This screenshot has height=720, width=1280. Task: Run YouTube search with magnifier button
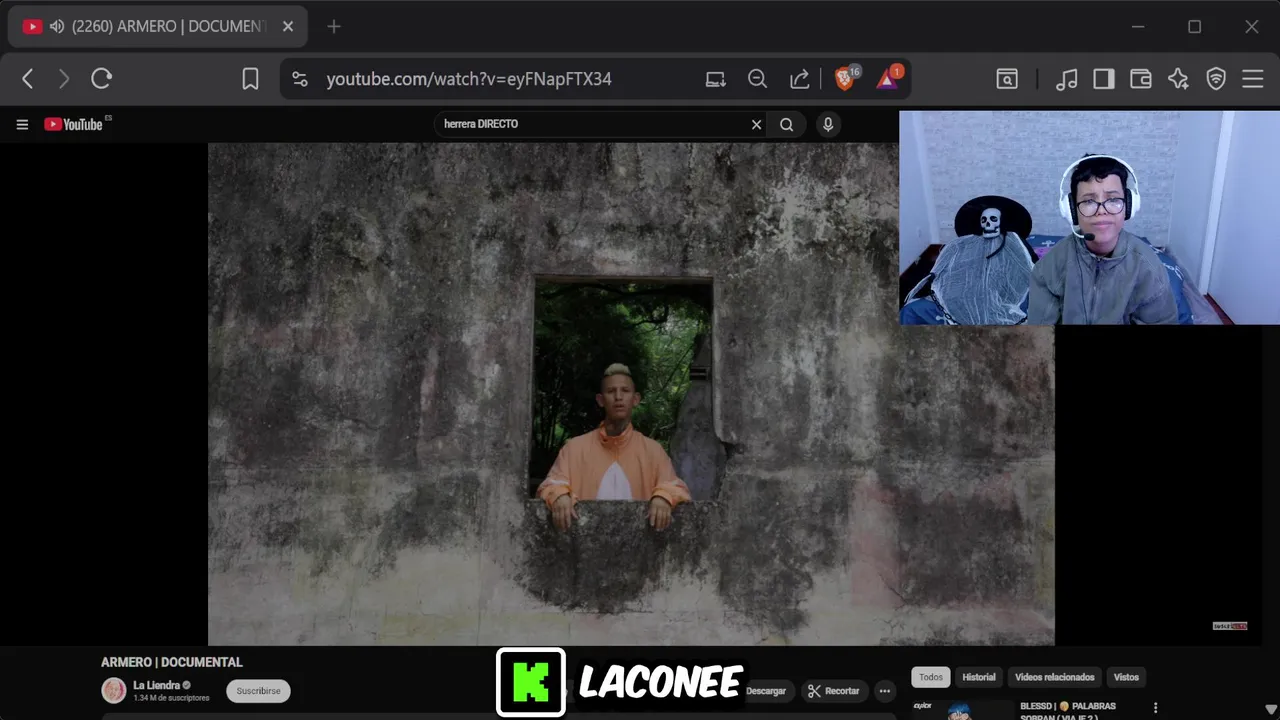(787, 125)
